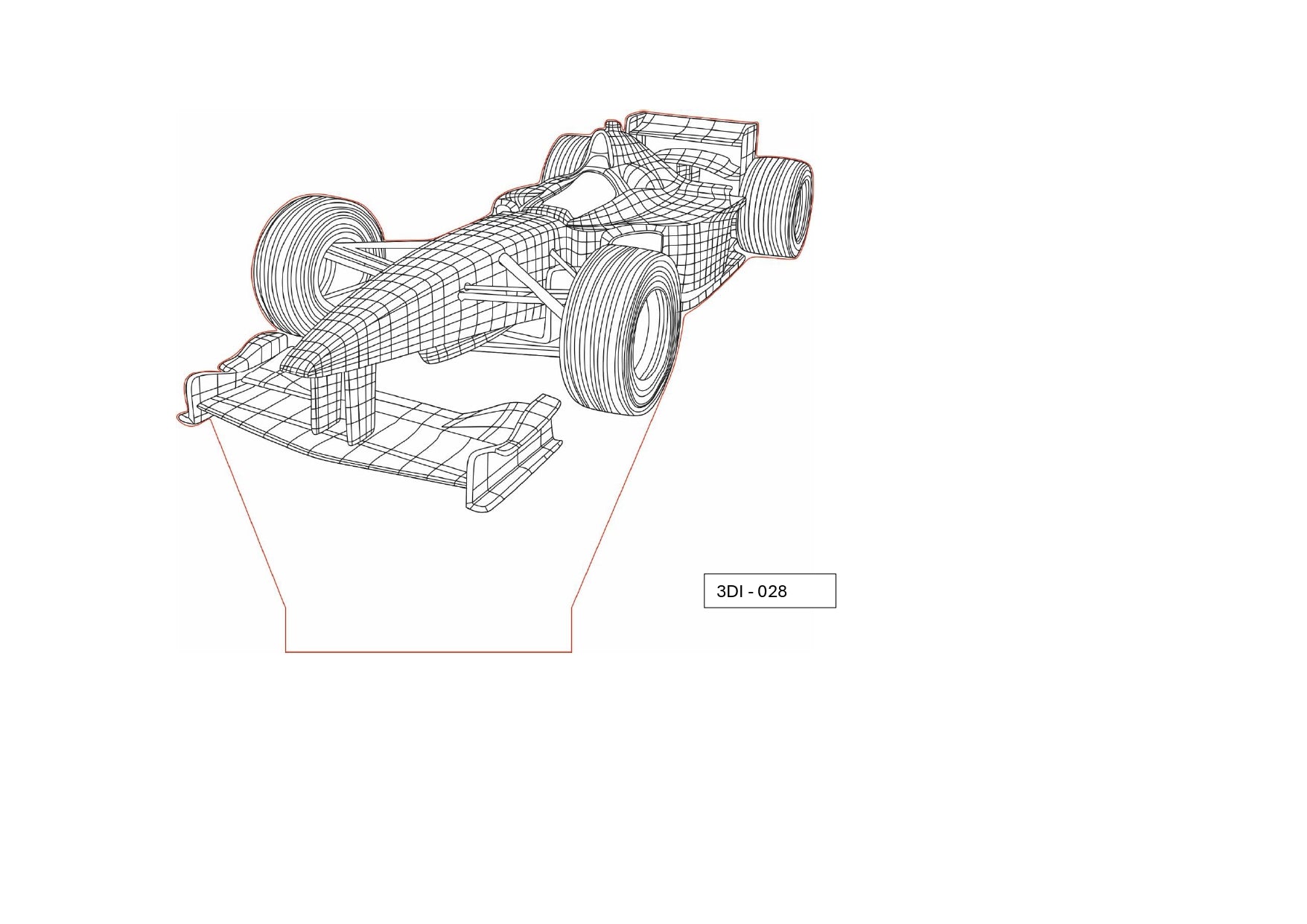Select the empty right side of the label box
The width and height of the screenshot is (1307, 924).
click(813, 591)
